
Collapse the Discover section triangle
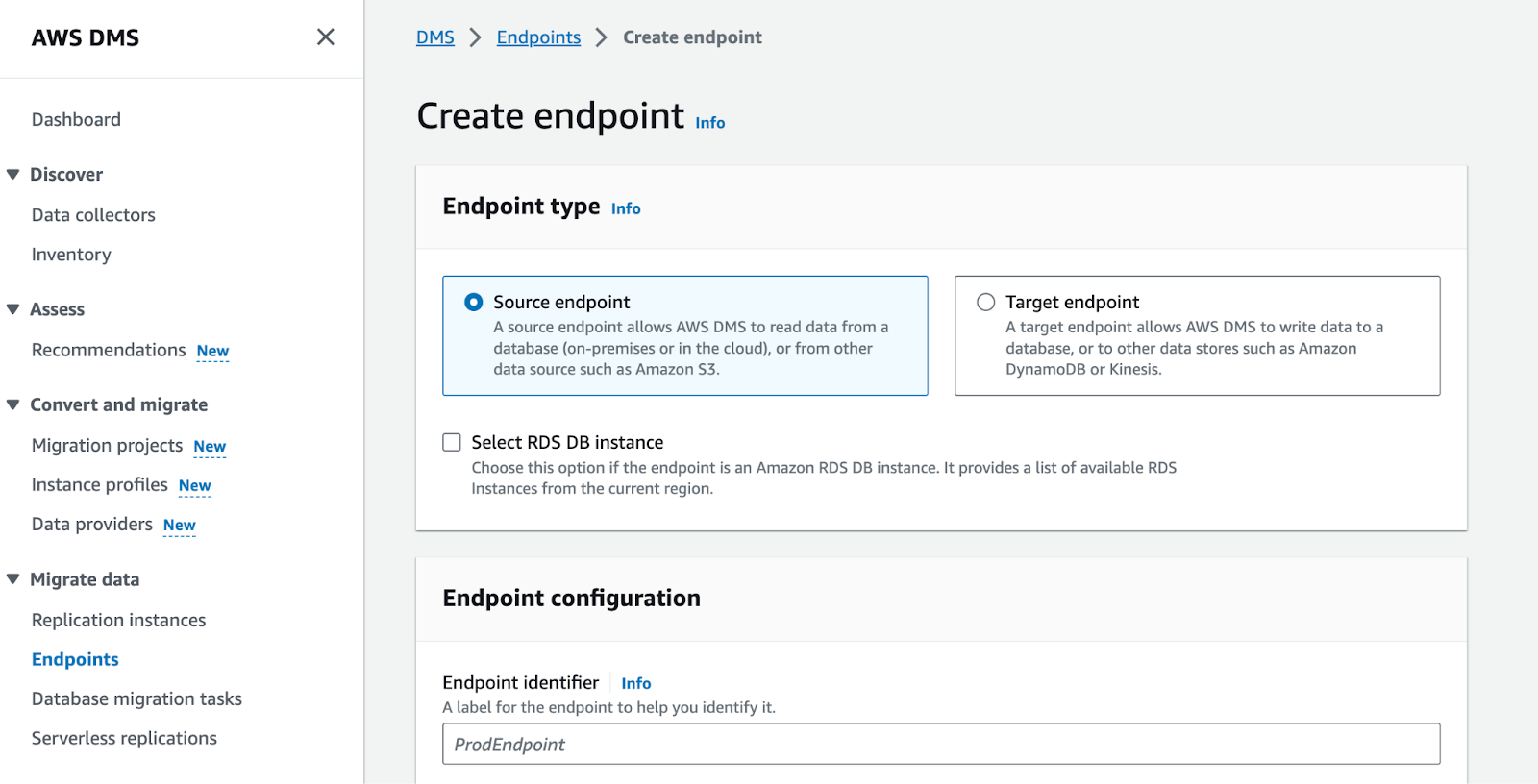13,175
